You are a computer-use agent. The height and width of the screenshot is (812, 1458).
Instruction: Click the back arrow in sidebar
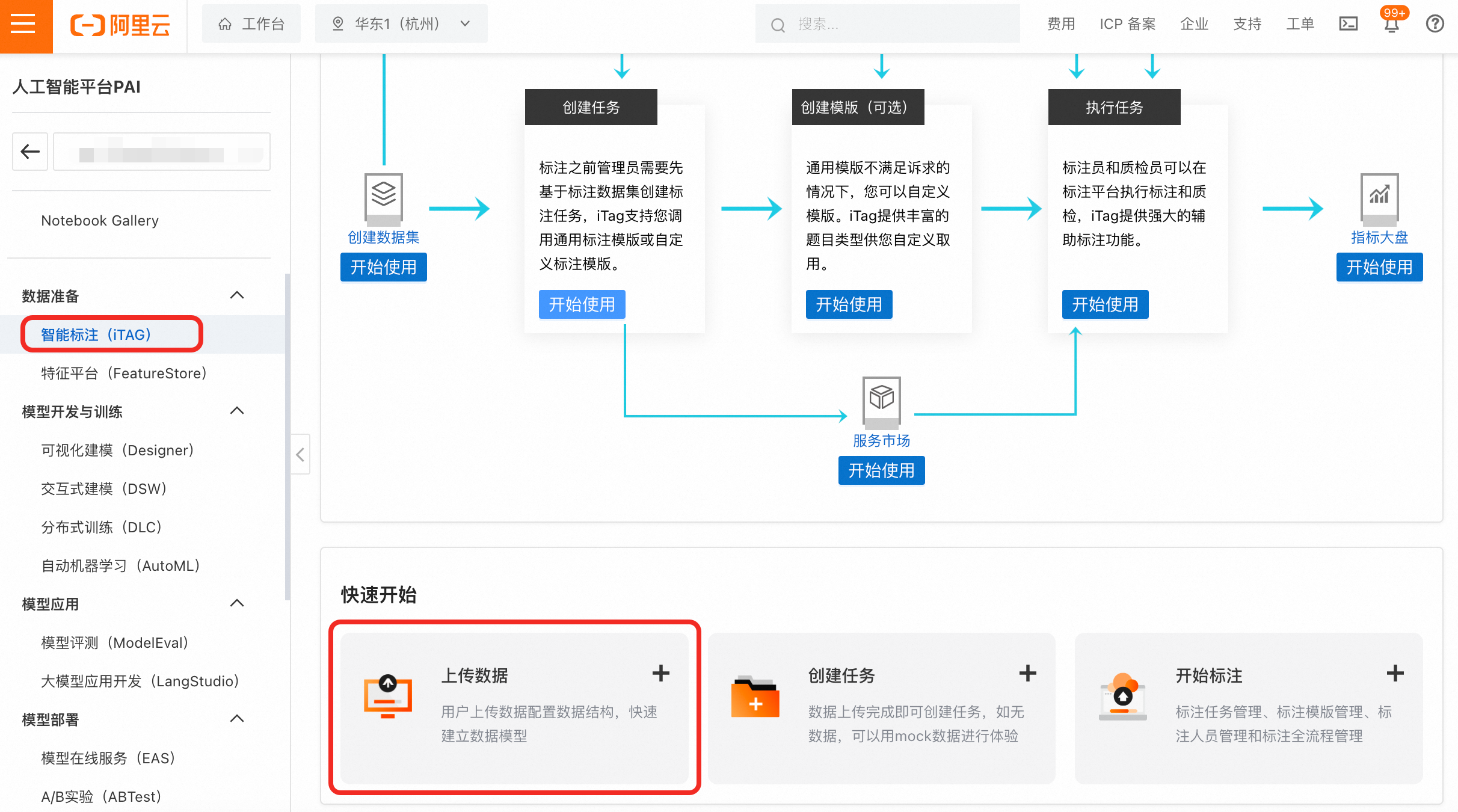coord(30,152)
